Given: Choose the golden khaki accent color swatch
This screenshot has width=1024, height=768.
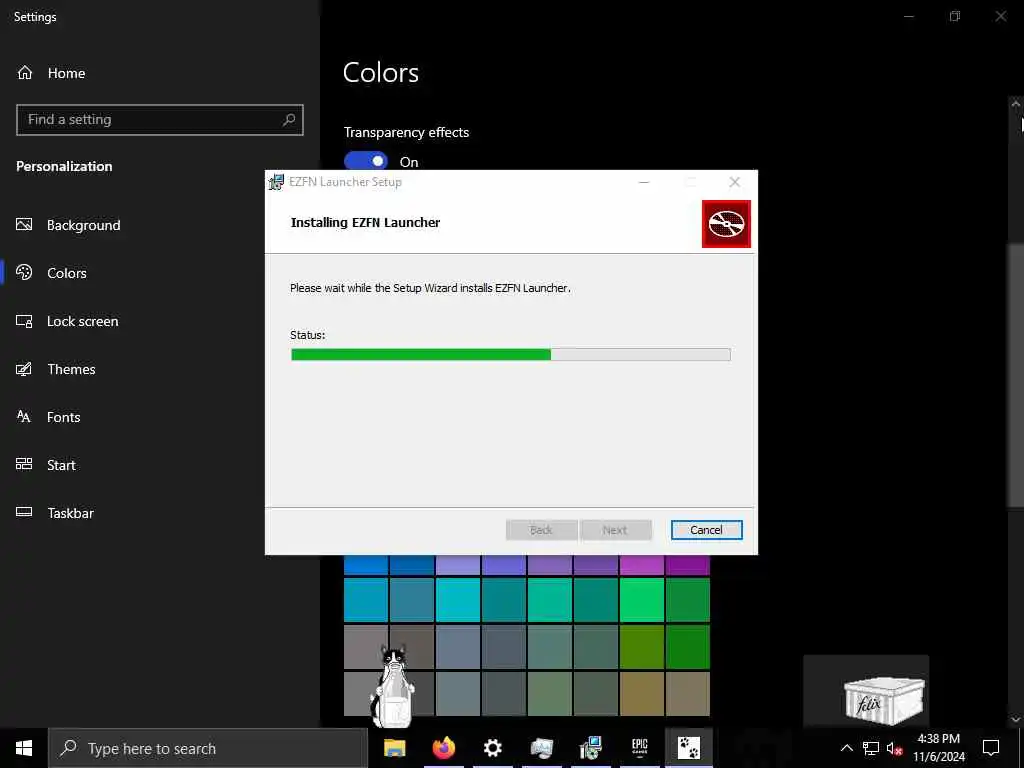Looking at the screenshot, I should [x=641, y=694].
